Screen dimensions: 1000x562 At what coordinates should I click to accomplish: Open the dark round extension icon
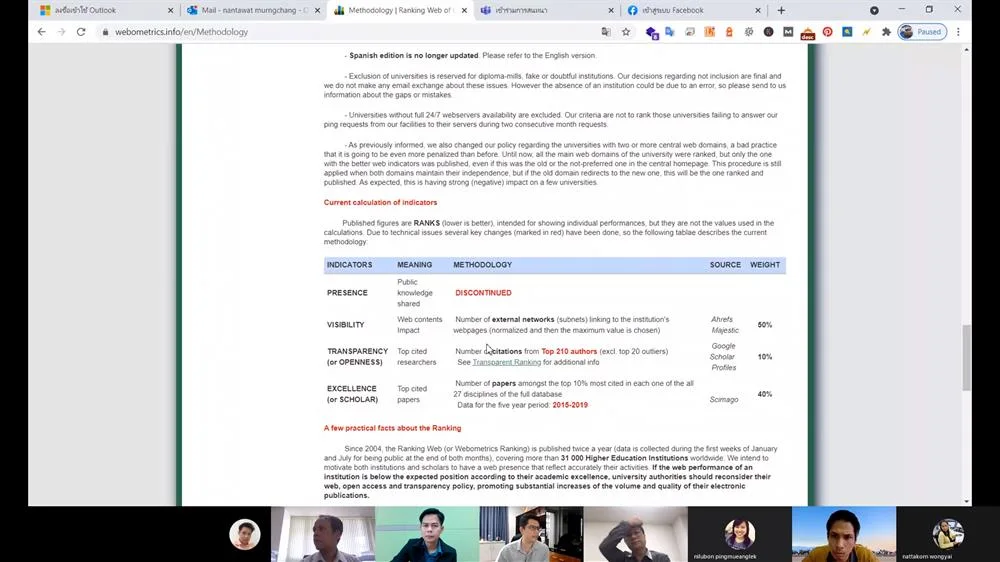click(768, 32)
